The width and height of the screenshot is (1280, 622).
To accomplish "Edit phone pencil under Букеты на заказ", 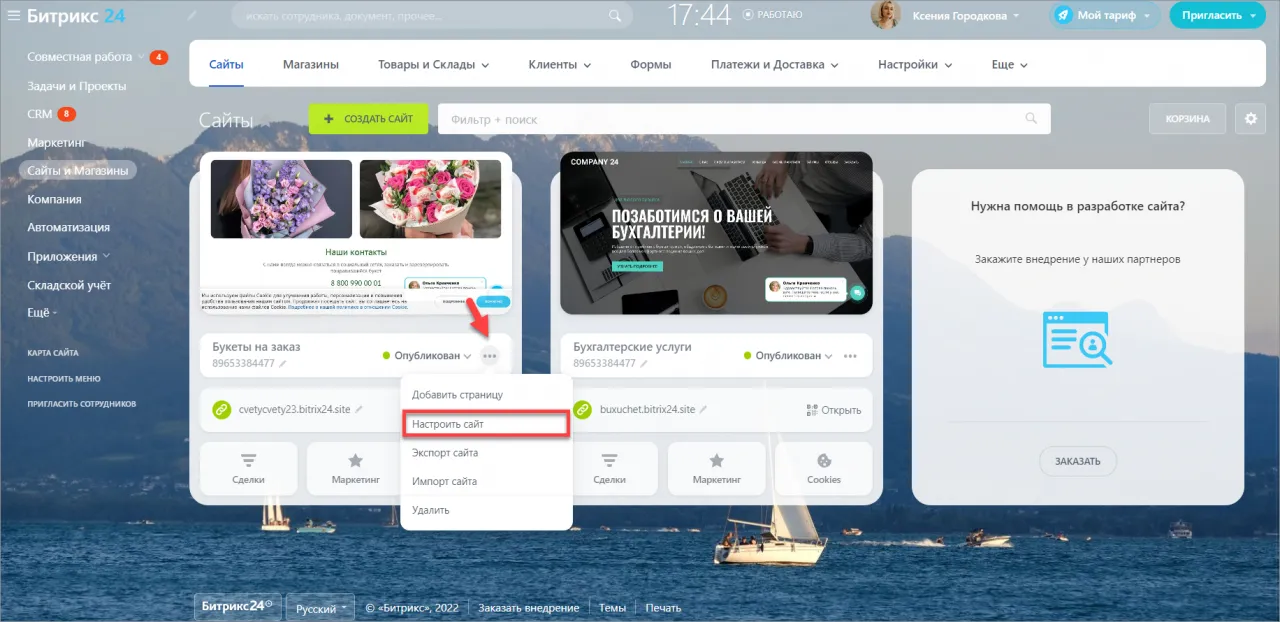I will 283,364.
